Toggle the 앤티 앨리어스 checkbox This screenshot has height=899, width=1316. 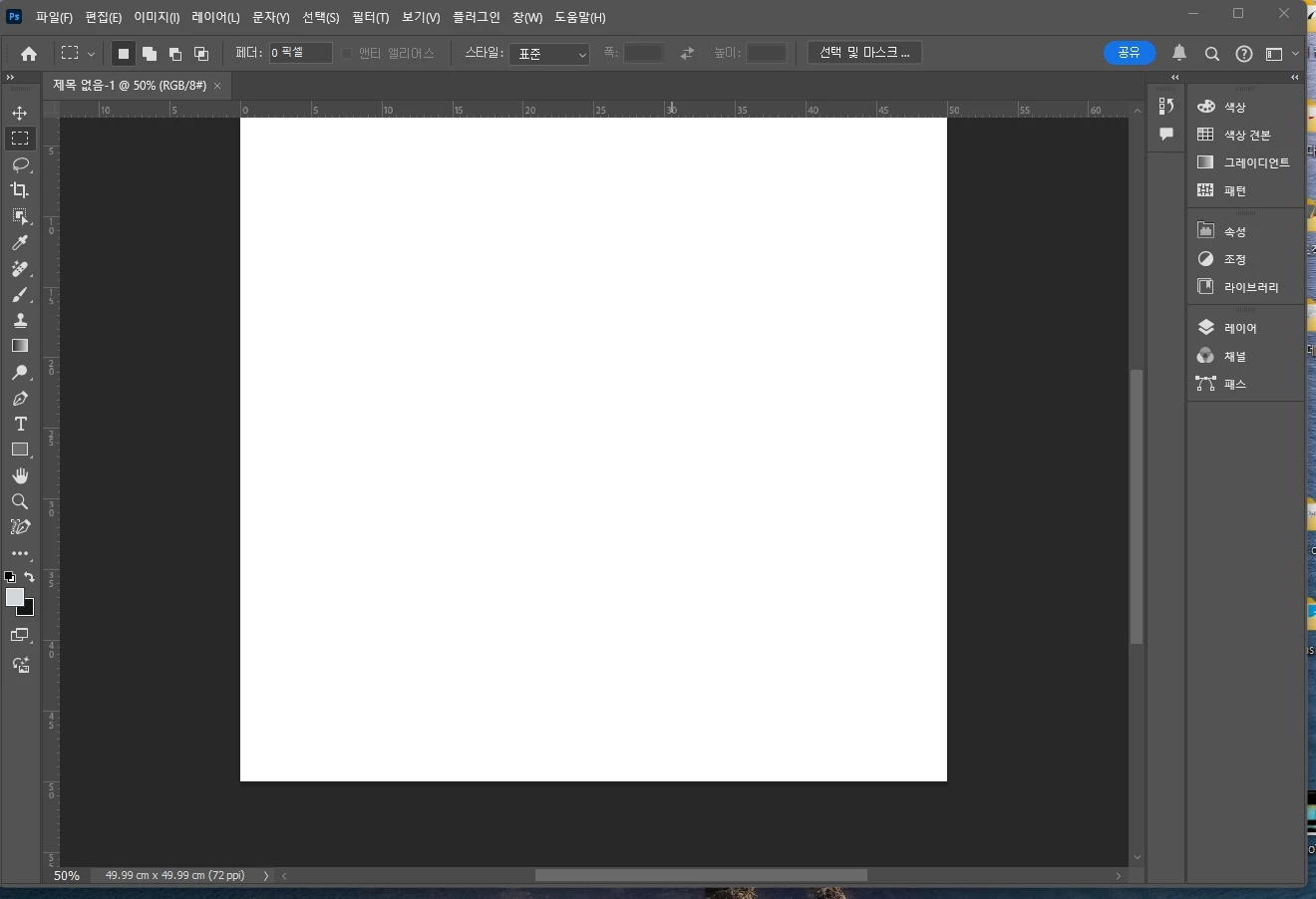click(x=347, y=54)
